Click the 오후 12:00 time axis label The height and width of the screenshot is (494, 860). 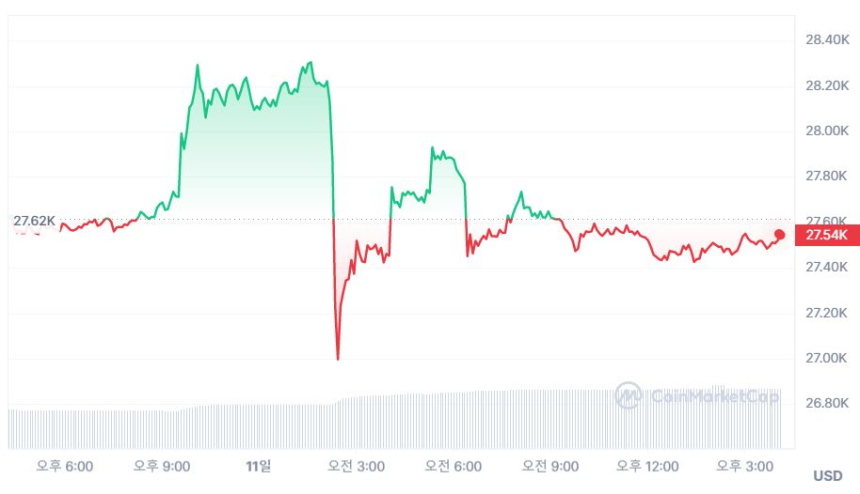[x=648, y=466]
